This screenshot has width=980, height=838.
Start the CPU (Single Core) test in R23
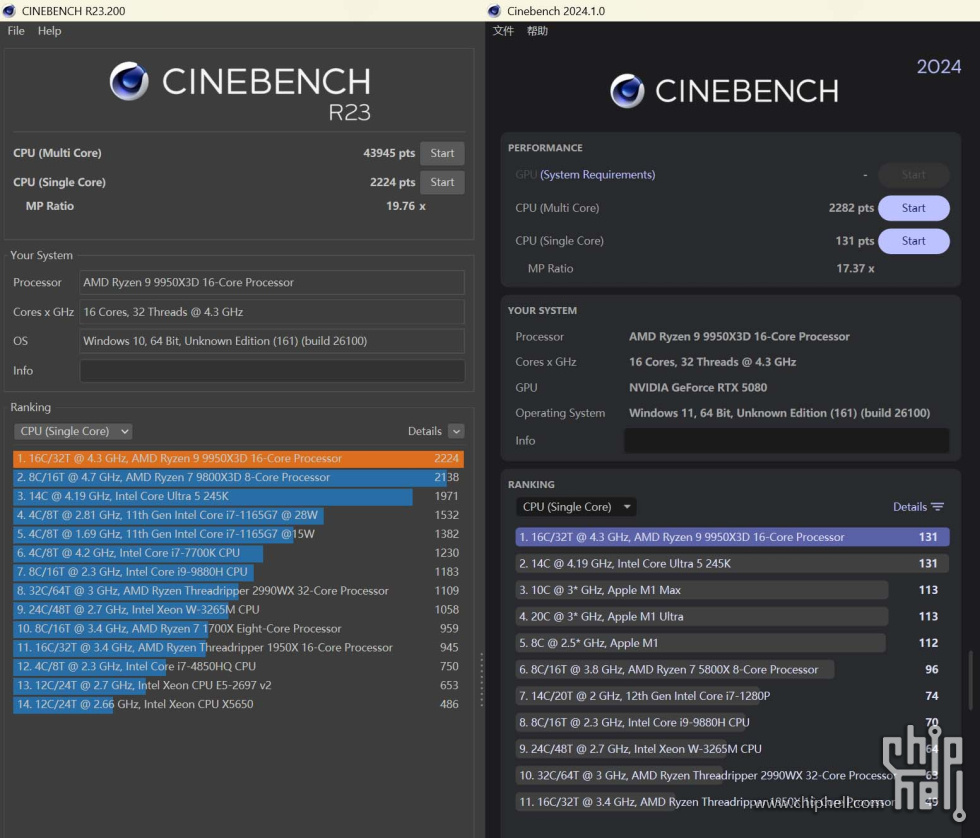coord(442,182)
